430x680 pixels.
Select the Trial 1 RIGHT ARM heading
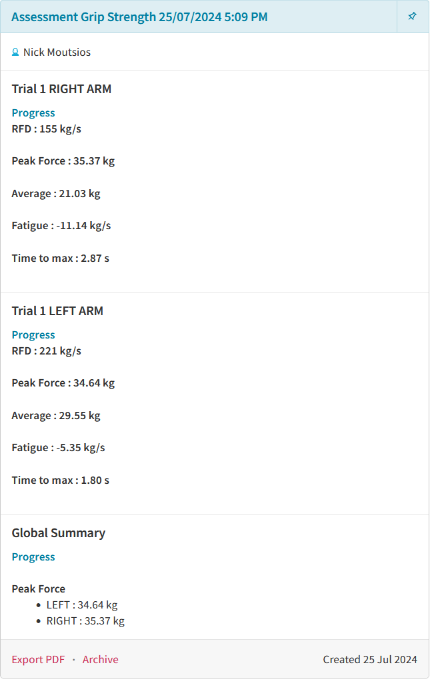pyautogui.click(x=62, y=89)
